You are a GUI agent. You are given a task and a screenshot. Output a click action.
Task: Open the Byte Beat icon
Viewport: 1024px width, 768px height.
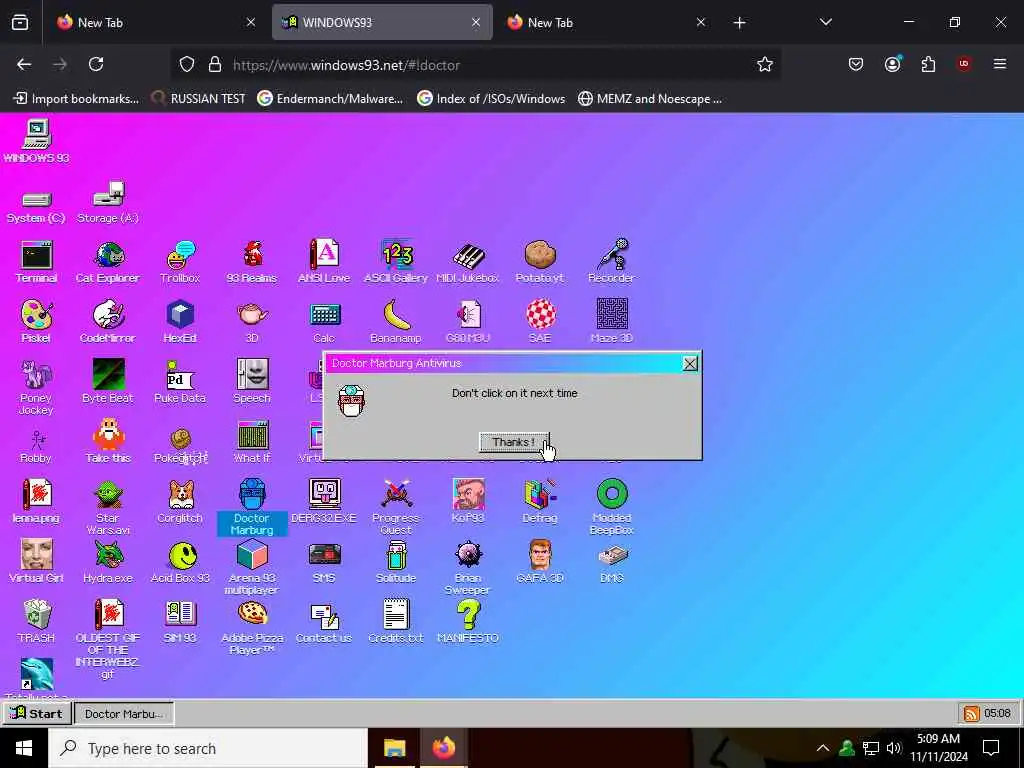tap(108, 382)
